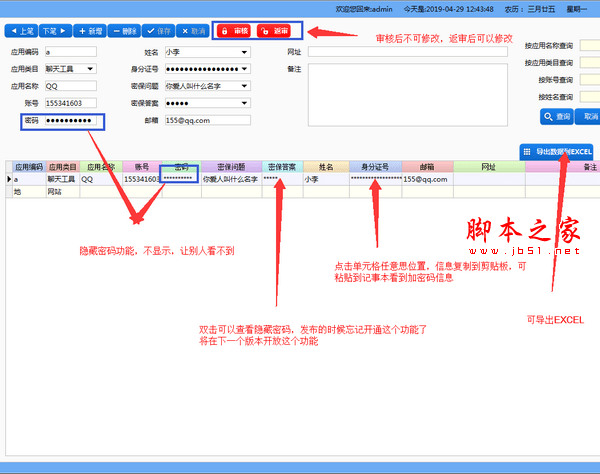Click the 密保问题 column header
This screenshot has height=474, width=600.
pyautogui.click(x=232, y=167)
